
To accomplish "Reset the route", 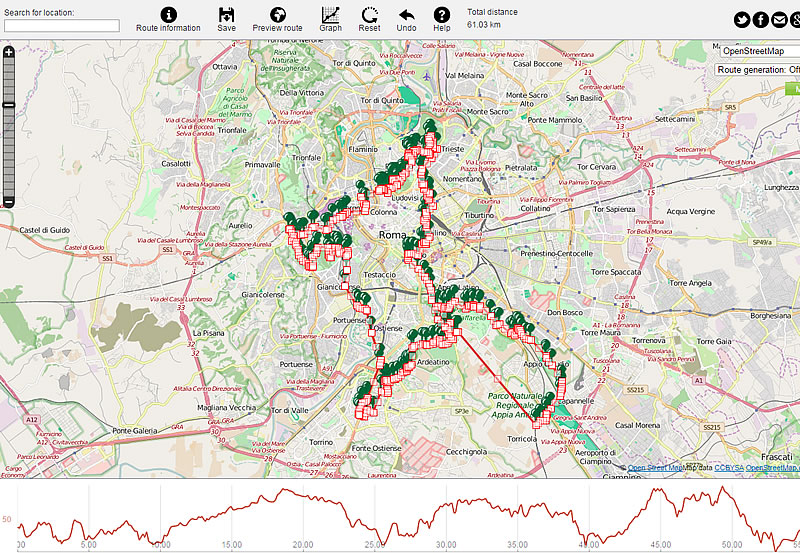I will [x=370, y=15].
